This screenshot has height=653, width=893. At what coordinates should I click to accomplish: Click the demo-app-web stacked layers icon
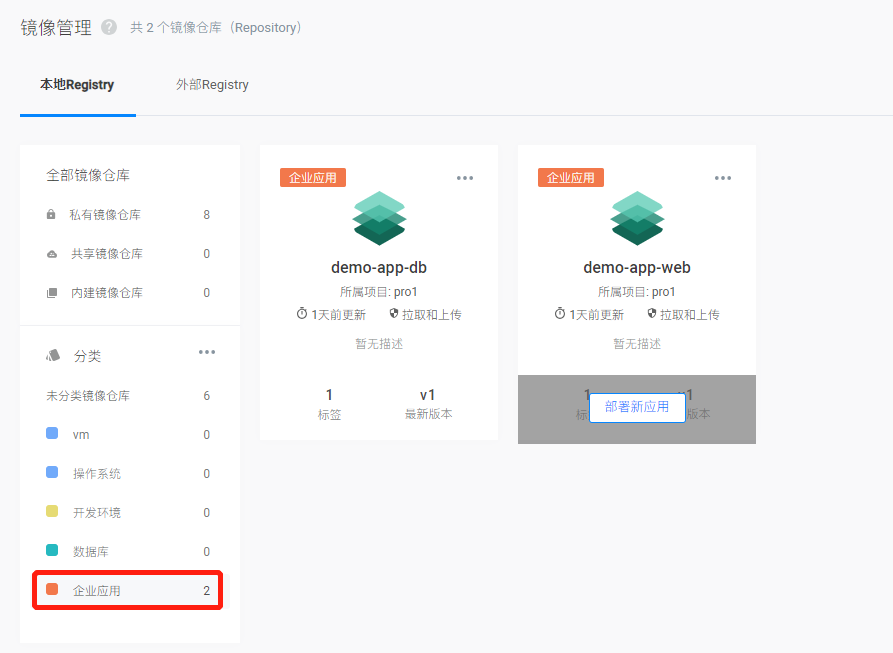click(637, 218)
